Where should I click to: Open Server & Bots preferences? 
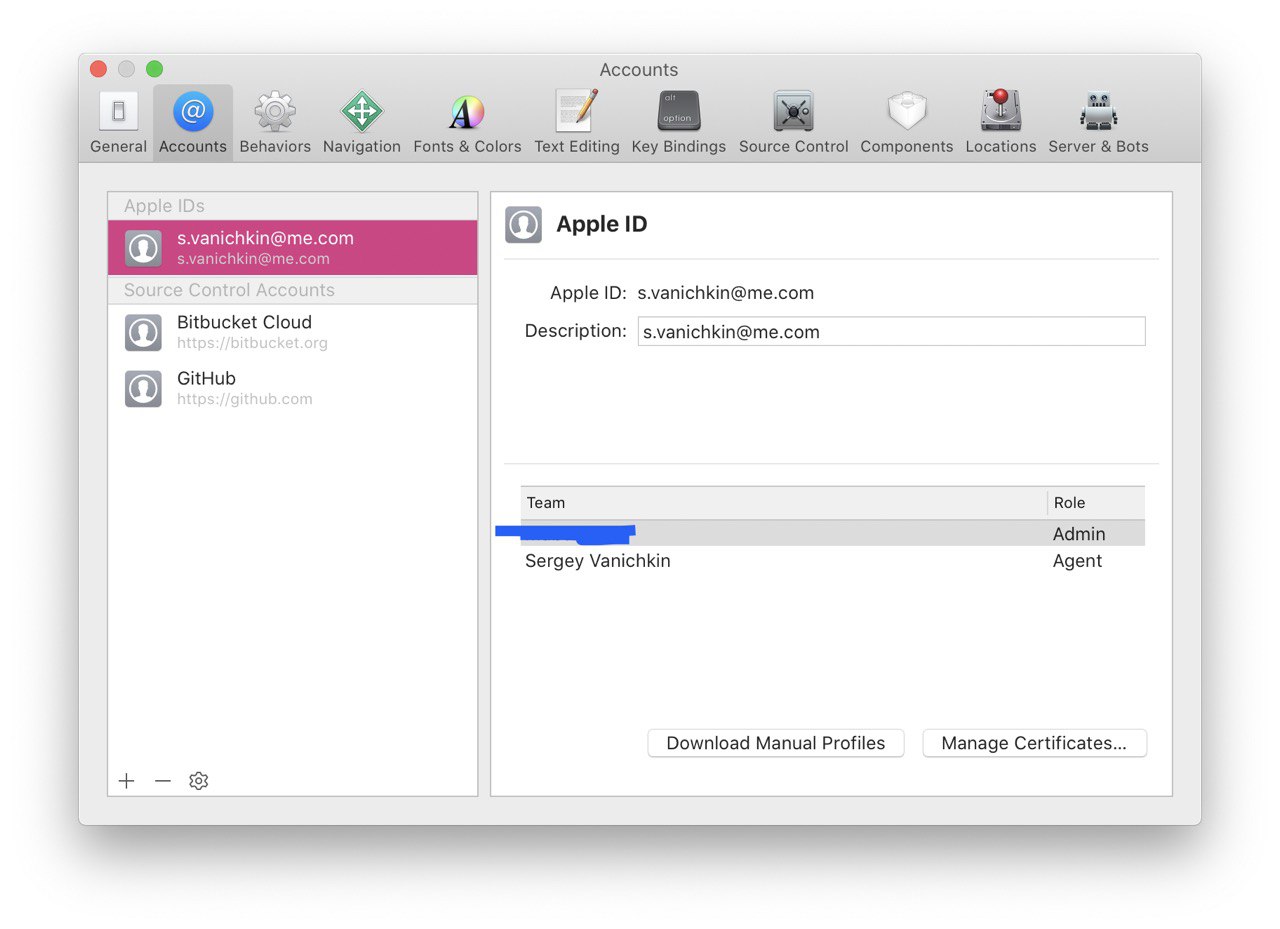pos(1098,122)
